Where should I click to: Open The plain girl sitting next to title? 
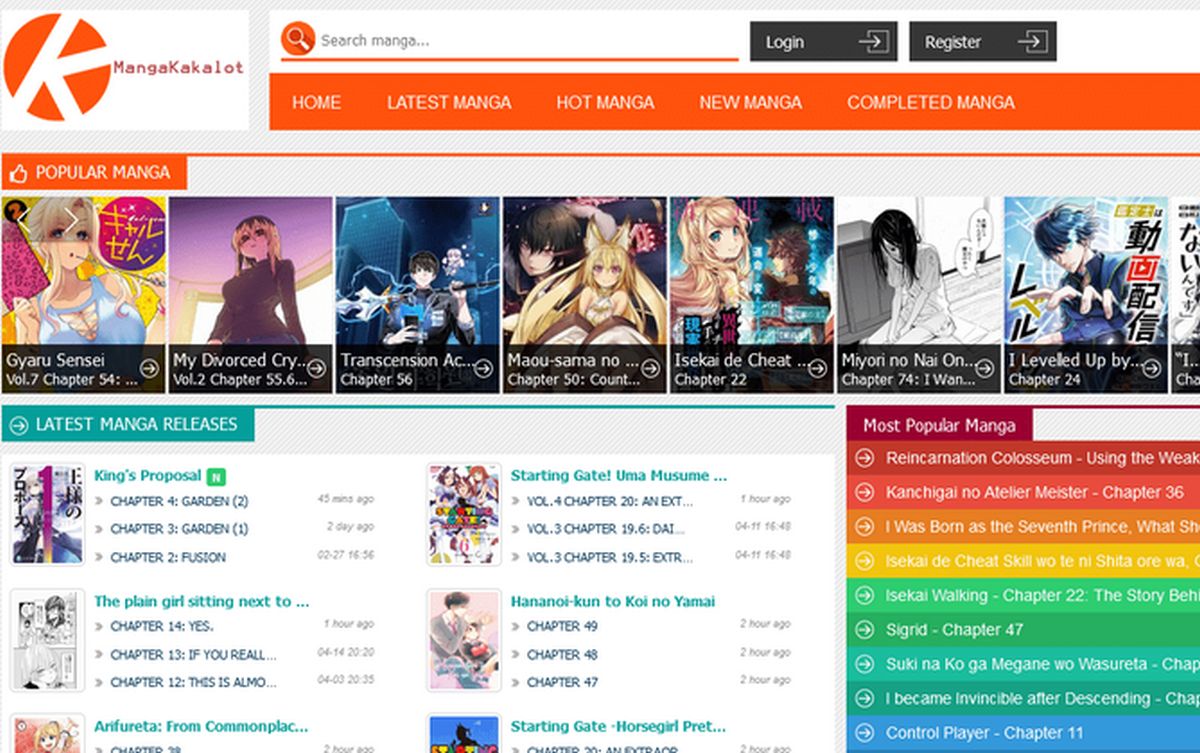pos(202,602)
